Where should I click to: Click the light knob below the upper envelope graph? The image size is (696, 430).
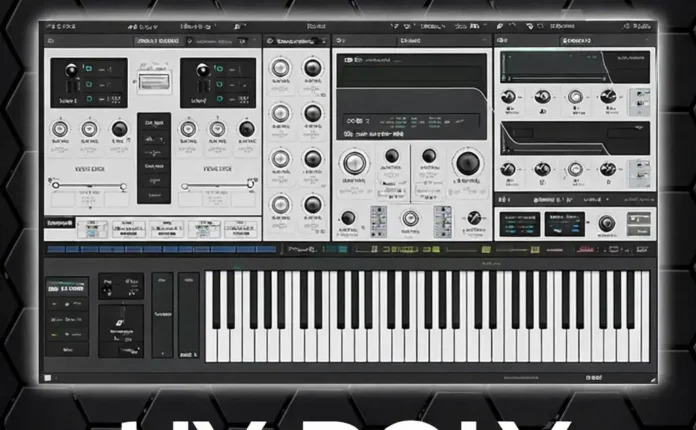click(575, 96)
